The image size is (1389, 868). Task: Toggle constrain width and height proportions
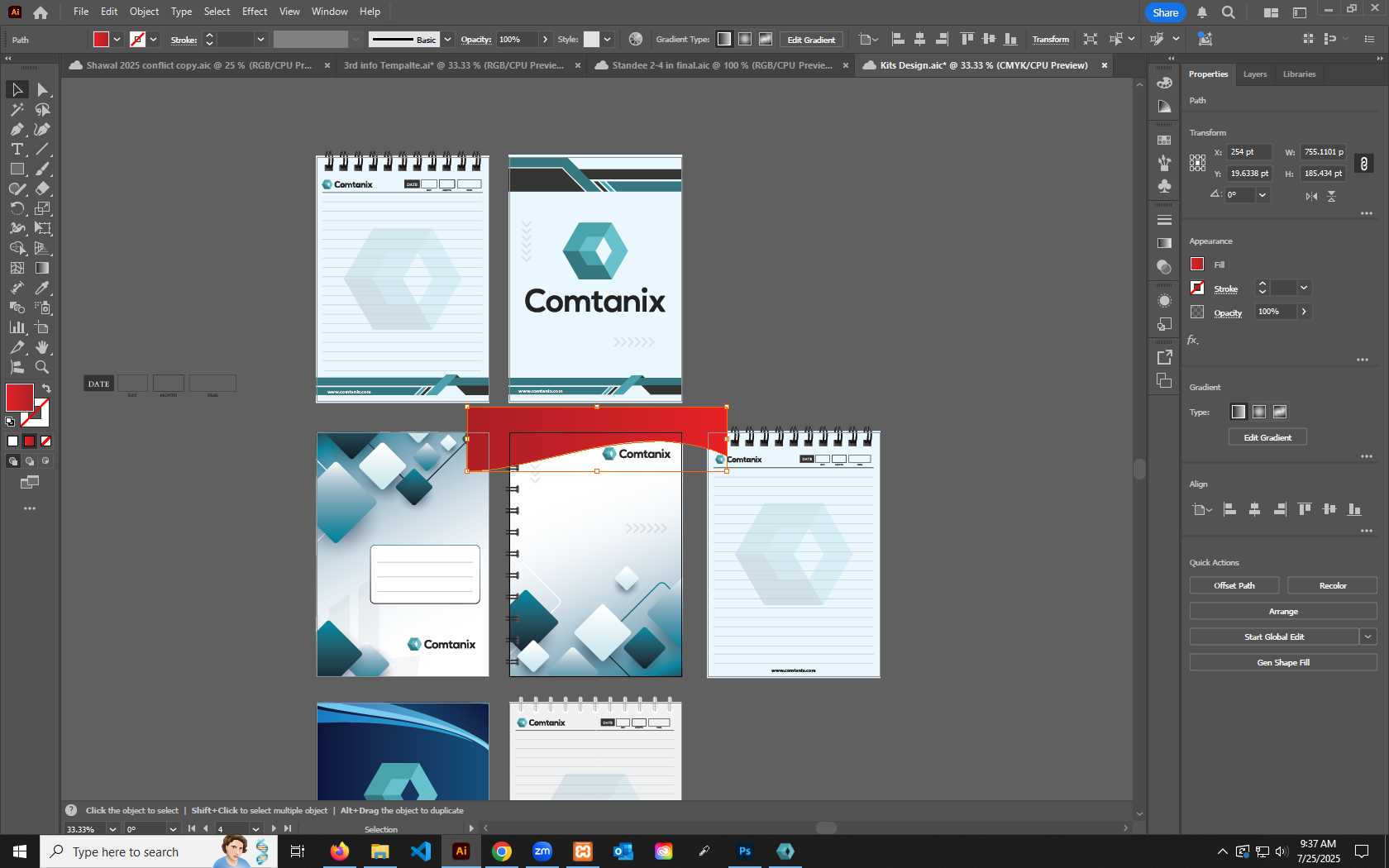point(1364,163)
